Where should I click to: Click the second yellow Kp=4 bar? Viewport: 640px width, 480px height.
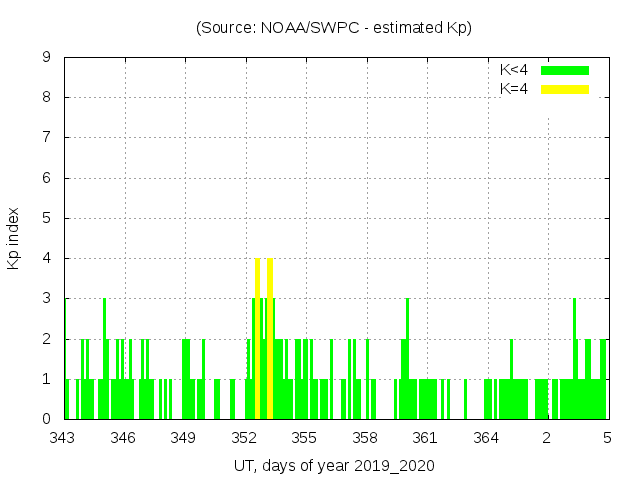[x=270, y=338]
